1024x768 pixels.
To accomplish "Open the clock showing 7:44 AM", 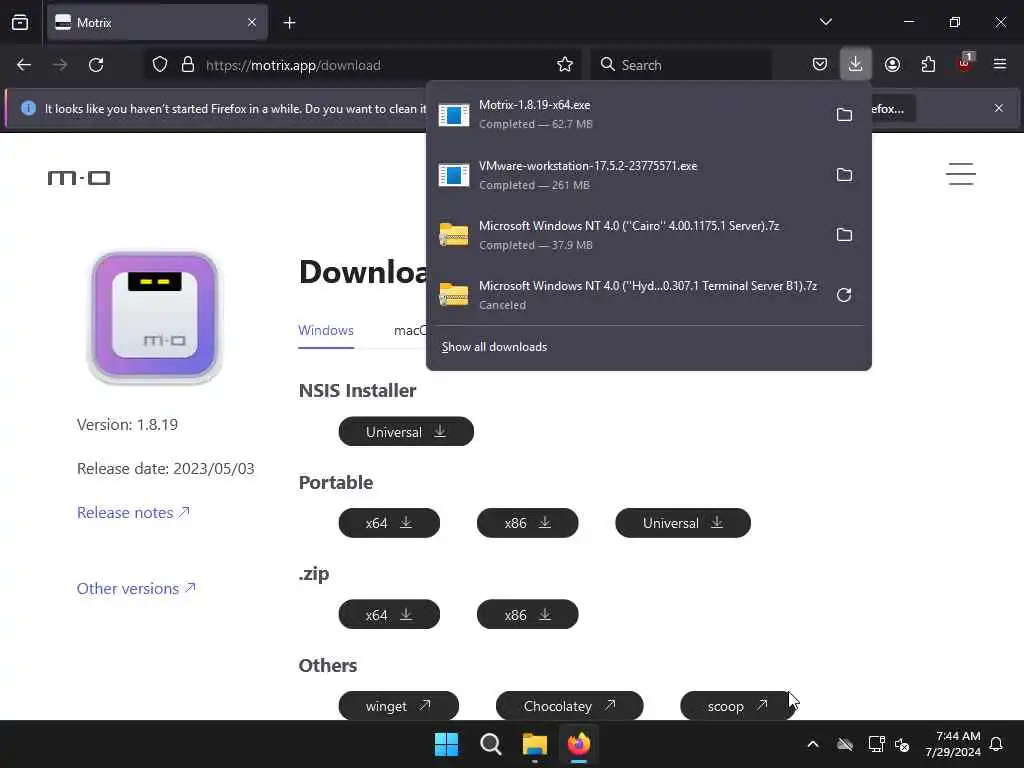I will click(x=953, y=744).
